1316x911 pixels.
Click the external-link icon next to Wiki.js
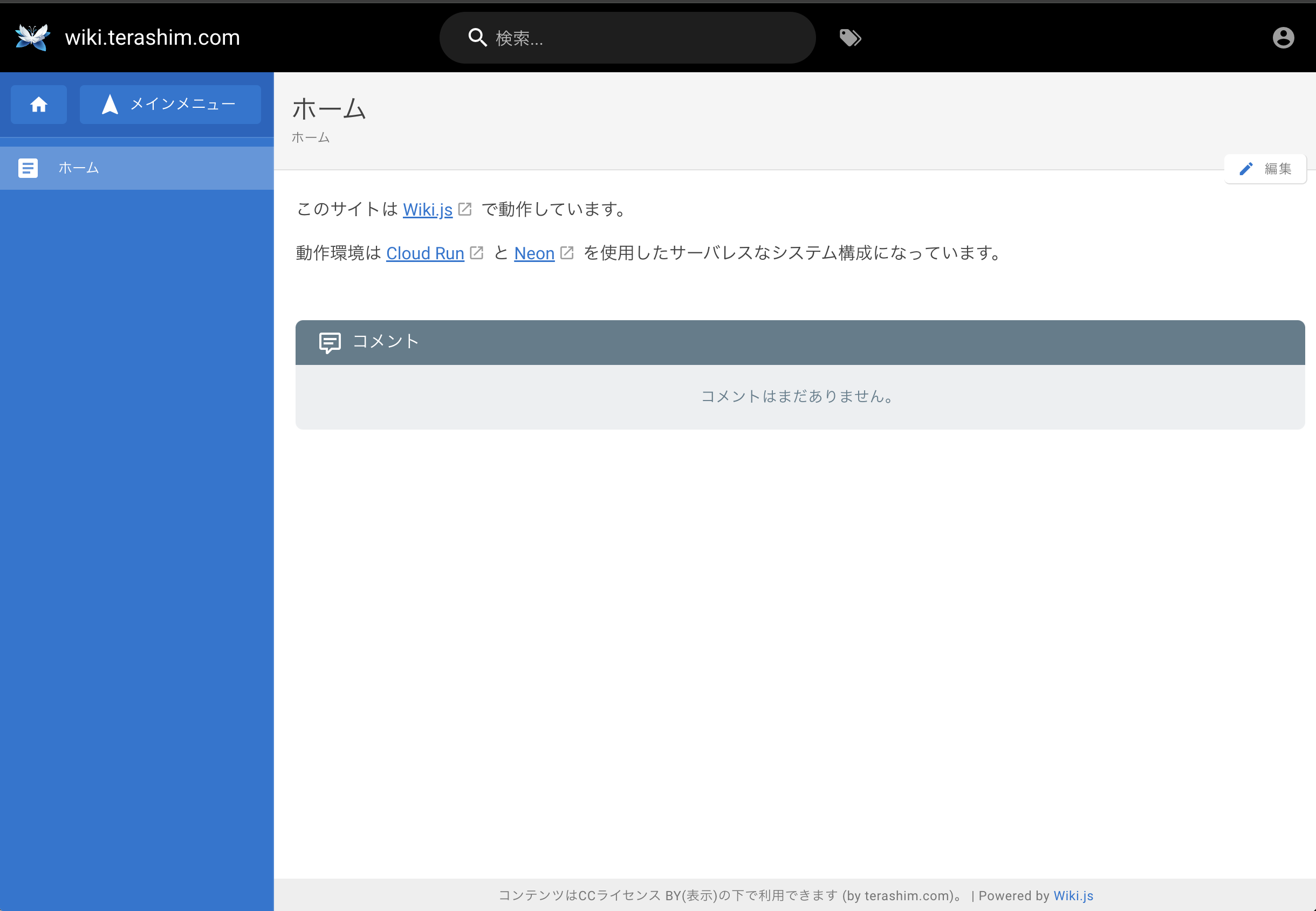(465, 209)
